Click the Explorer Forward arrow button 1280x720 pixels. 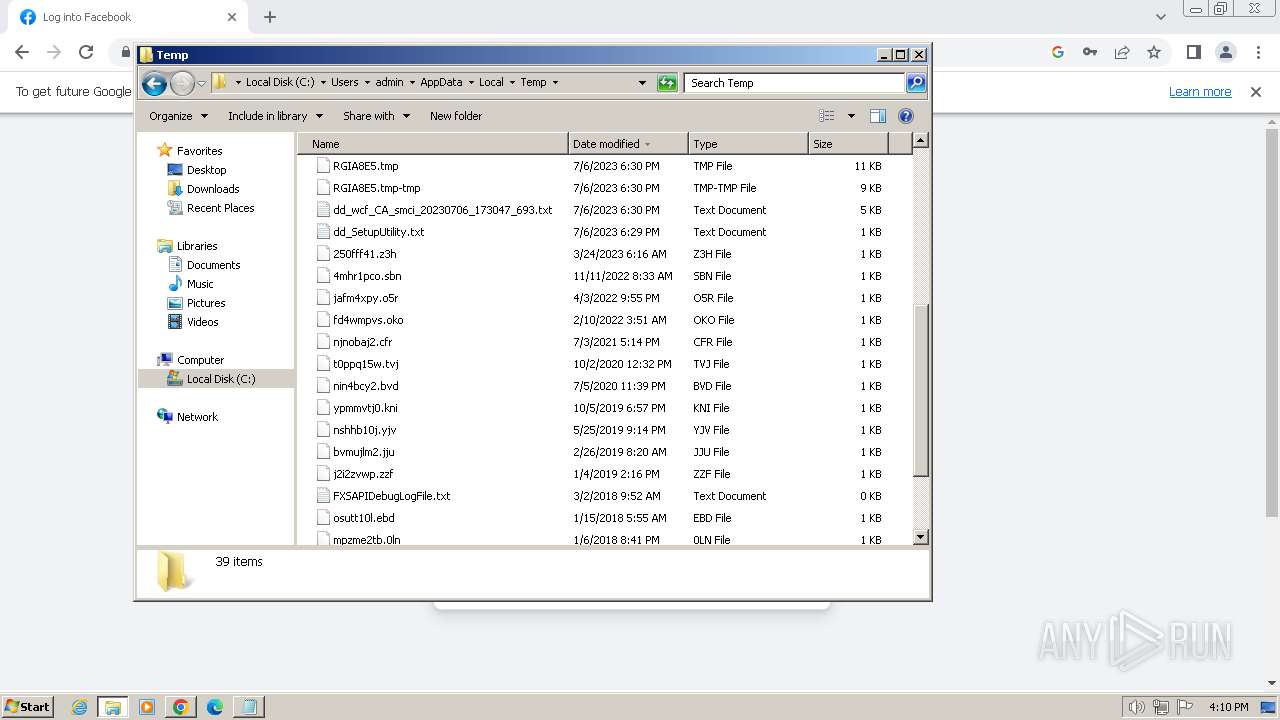point(182,83)
